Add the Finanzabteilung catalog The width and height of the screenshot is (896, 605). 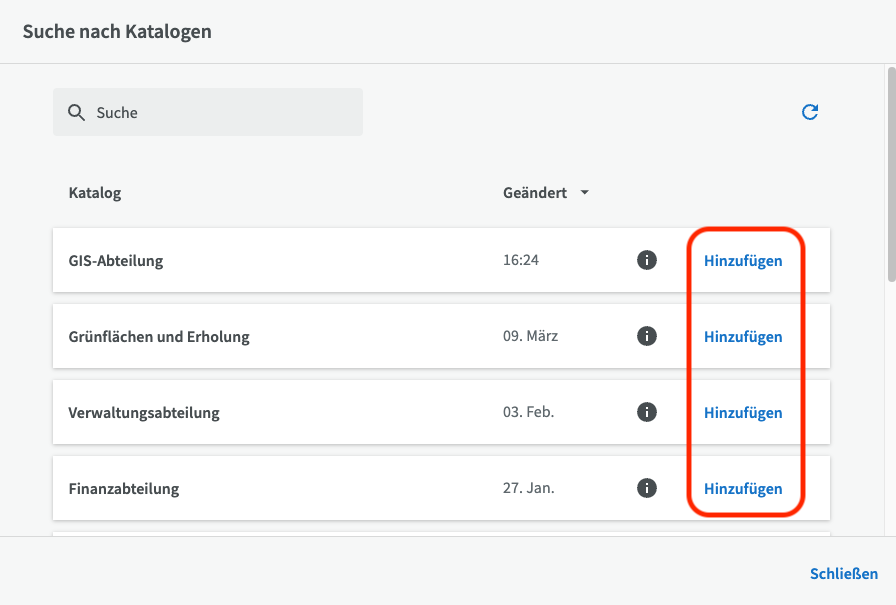point(743,488)
